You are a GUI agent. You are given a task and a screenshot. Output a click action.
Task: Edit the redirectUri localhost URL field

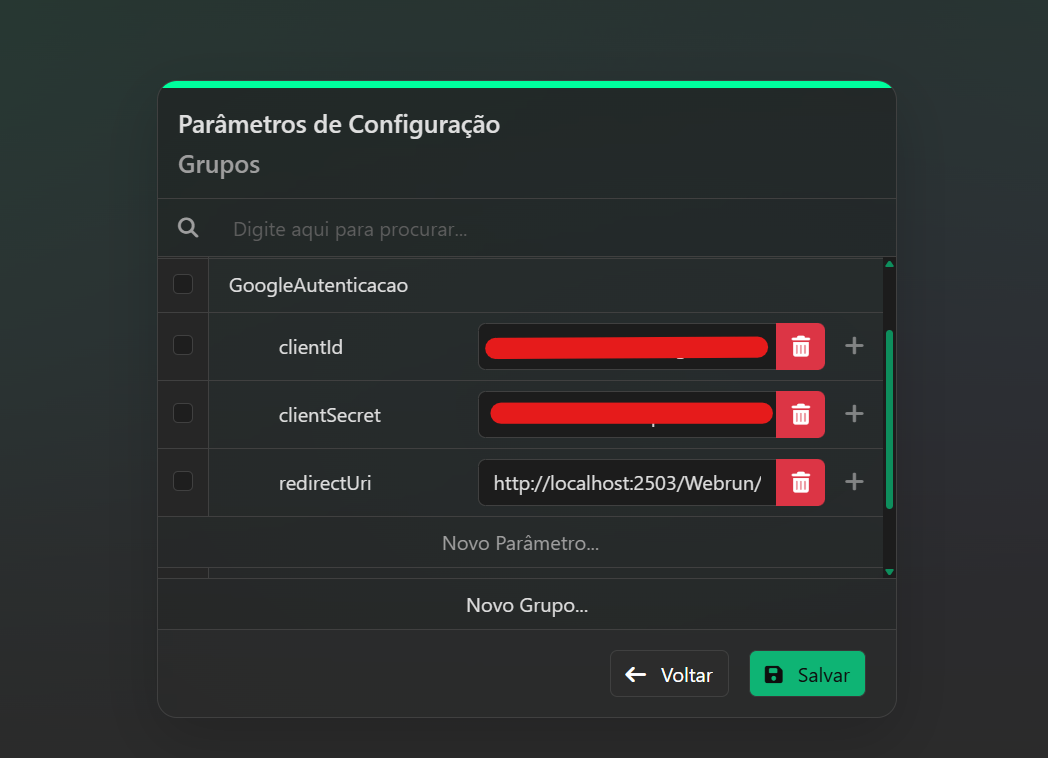pyautogui.click(x=627, y=483)
